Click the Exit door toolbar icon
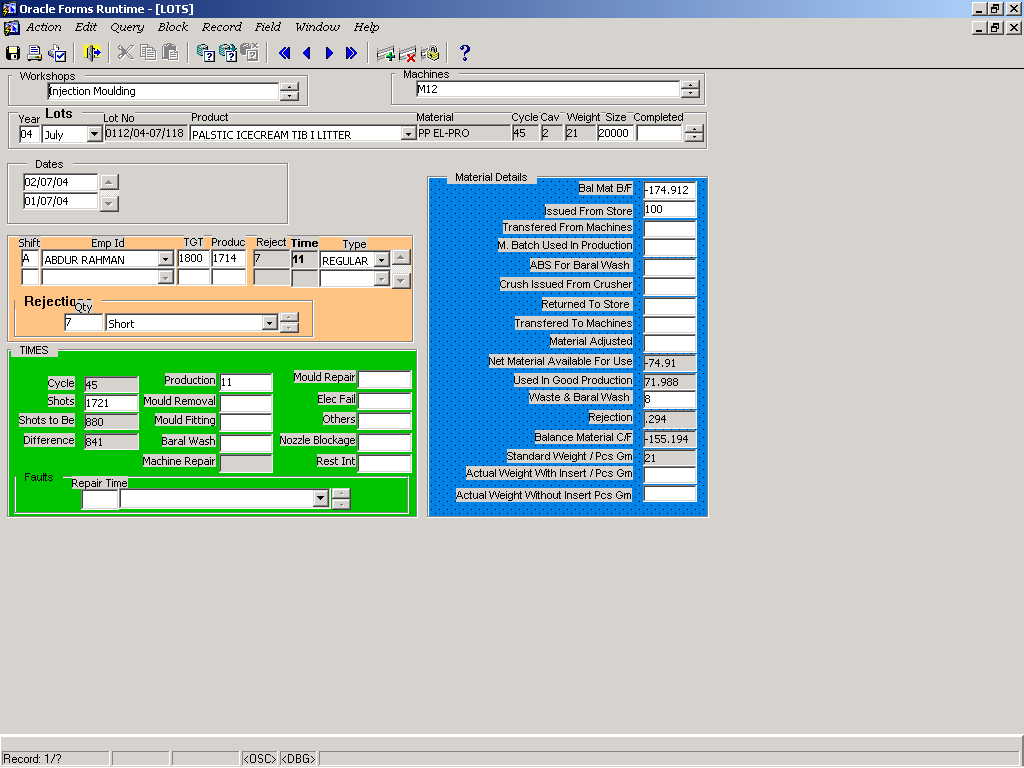The image size is (1024, 768). point(93,53)
